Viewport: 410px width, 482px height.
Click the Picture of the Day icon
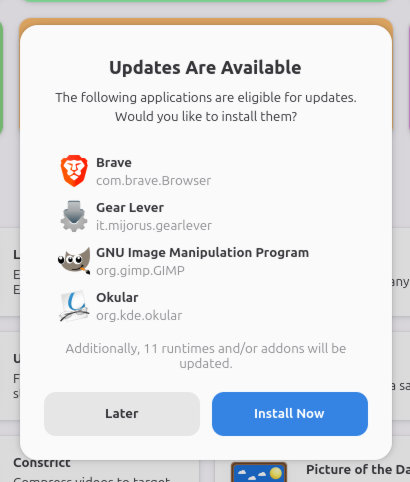click(x=259, y=472)
